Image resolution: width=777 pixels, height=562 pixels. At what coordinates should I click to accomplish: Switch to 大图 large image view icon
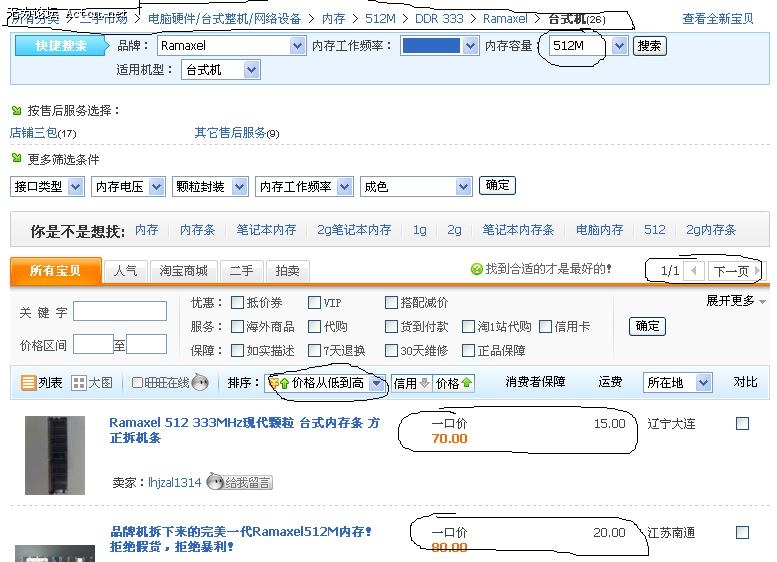coord(79,383)
